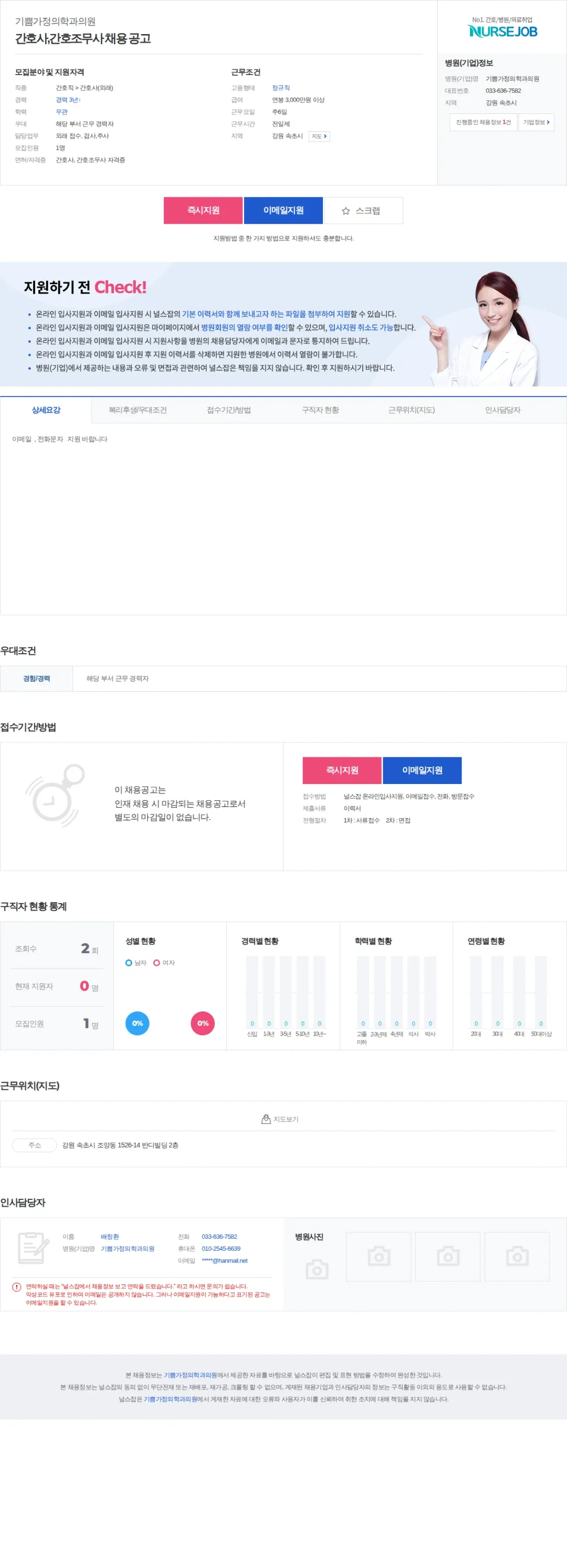Image resolution: width=567 pixels, height=1568 pixels.
Task: Click the 기쁨가정의학과의원 link in footer's first line
Action: (x=191, y=1375)
